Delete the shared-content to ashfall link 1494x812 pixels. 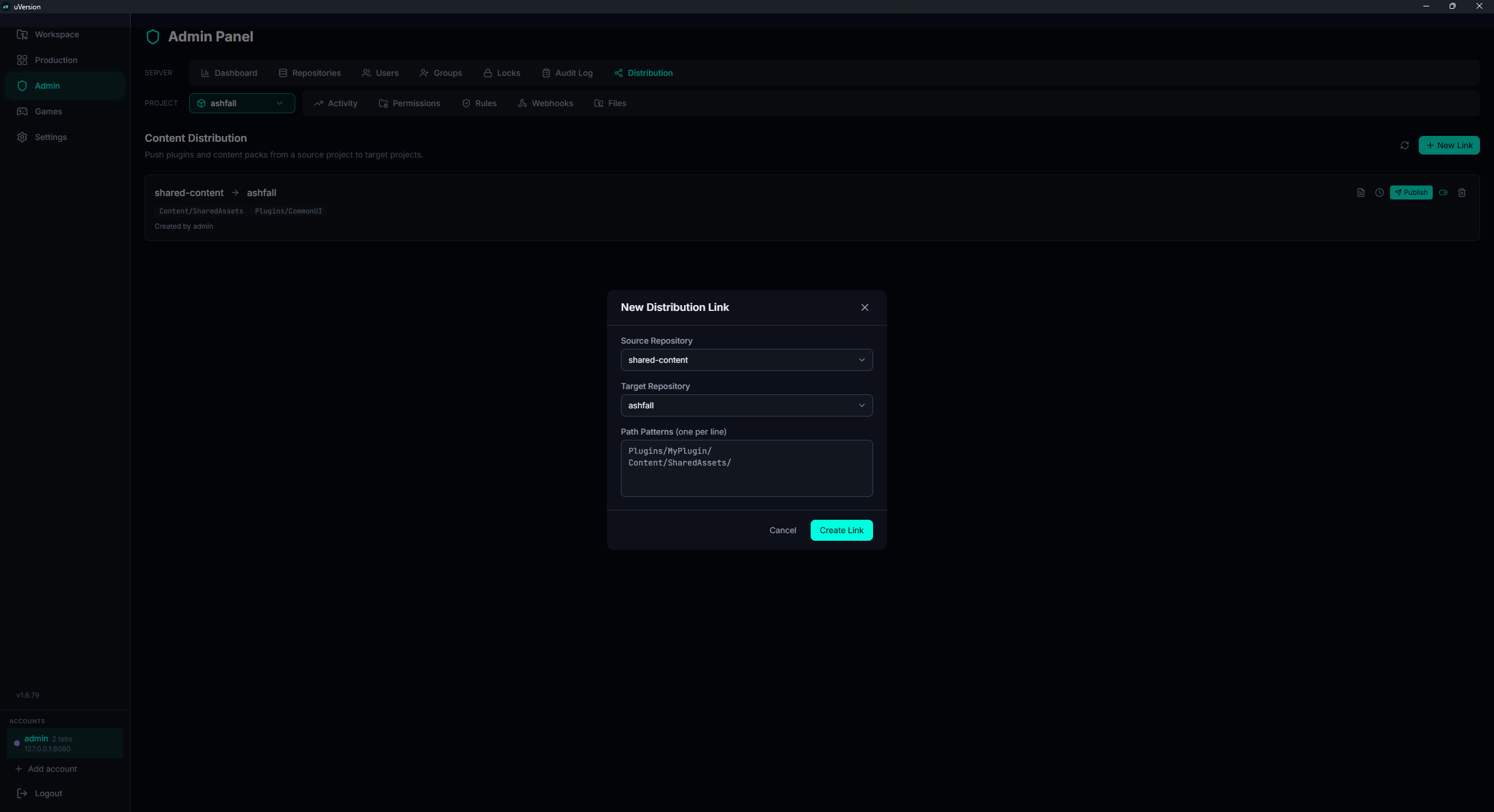point(1462,192)
